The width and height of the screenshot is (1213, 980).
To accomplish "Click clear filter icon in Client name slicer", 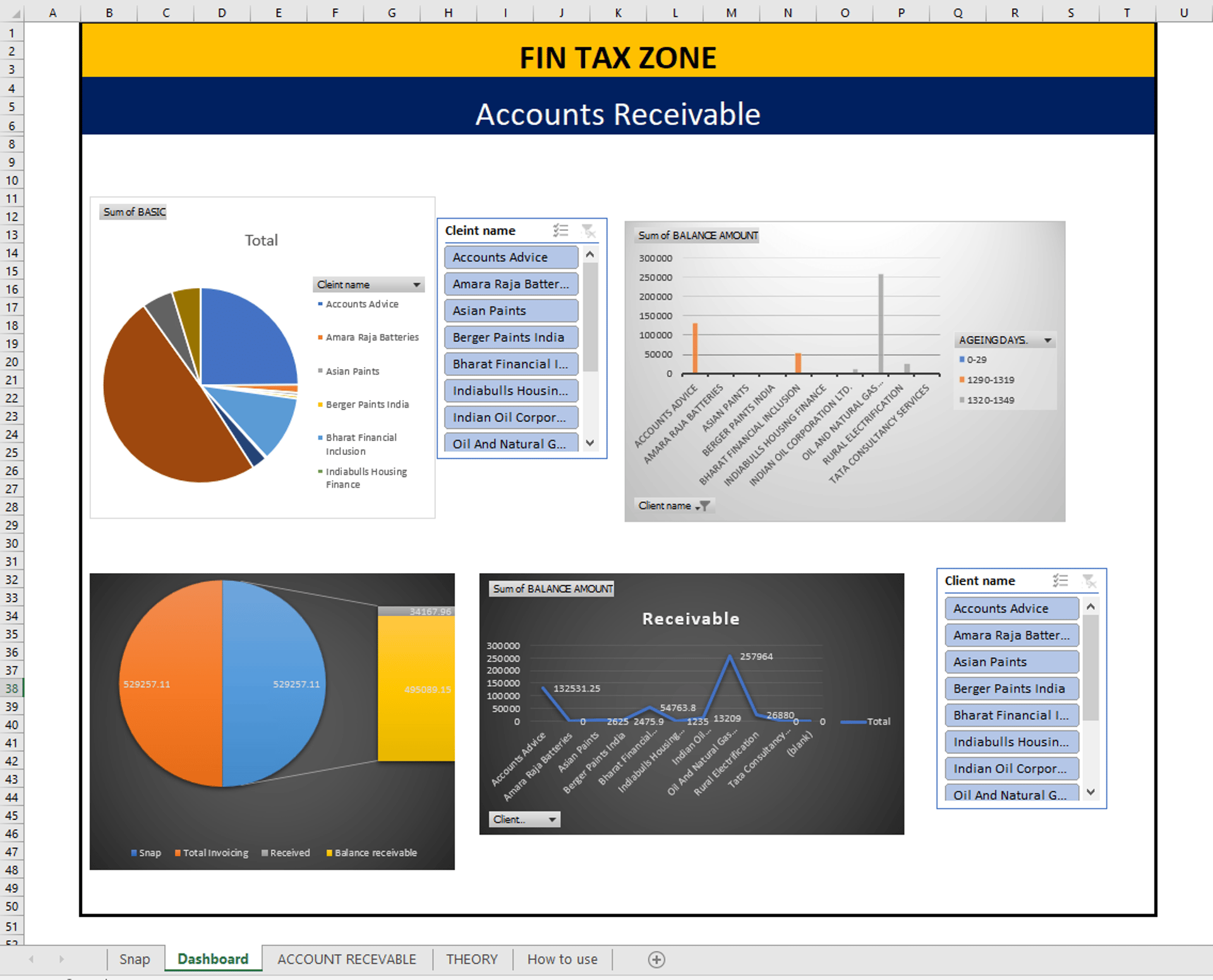I will tap(1089, 581).
